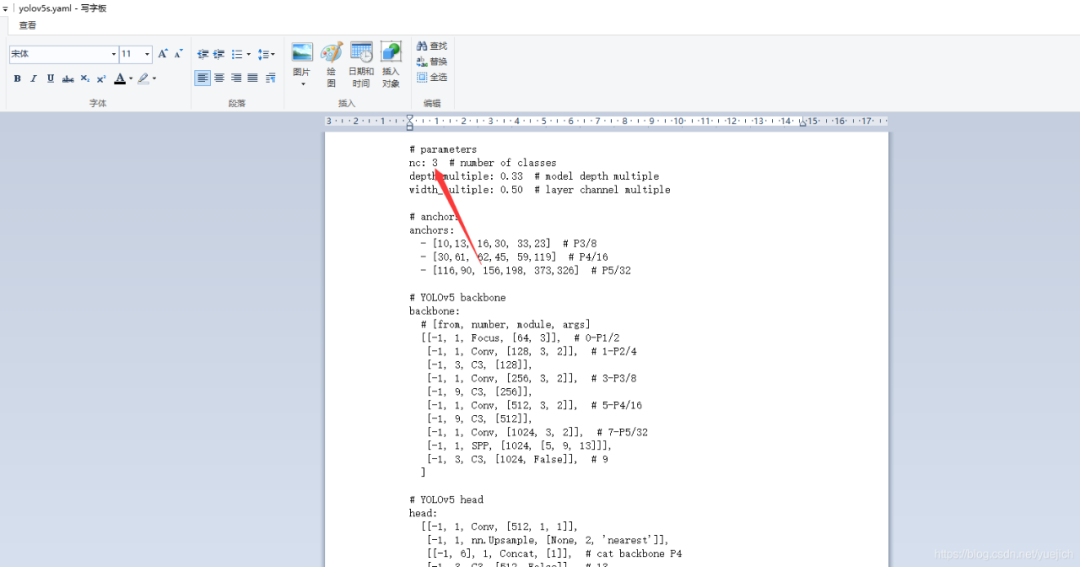This screenshot has height=567, width=1080.
Task: Open the quick access toolbar dropdown
Action: tap(5, 9)
